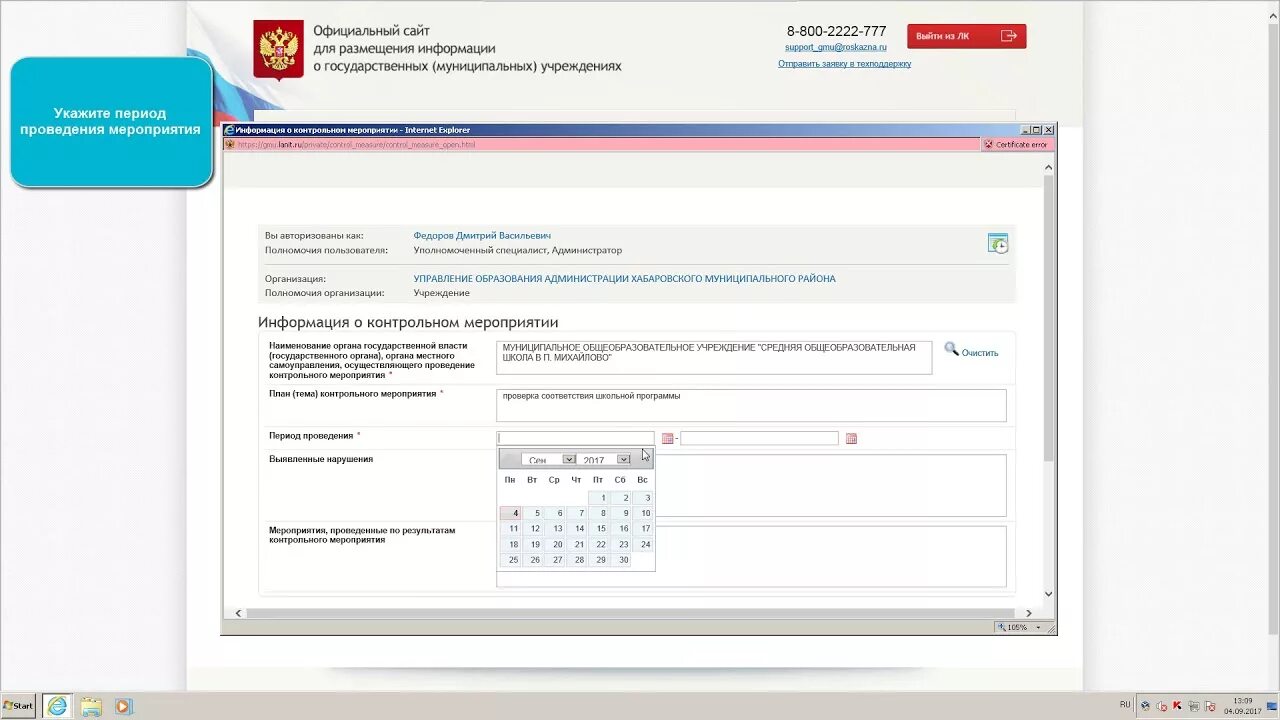Click the Выявленные нарушения text area
This screenshot has width=1280, height=720.
[x=830, y=485]
